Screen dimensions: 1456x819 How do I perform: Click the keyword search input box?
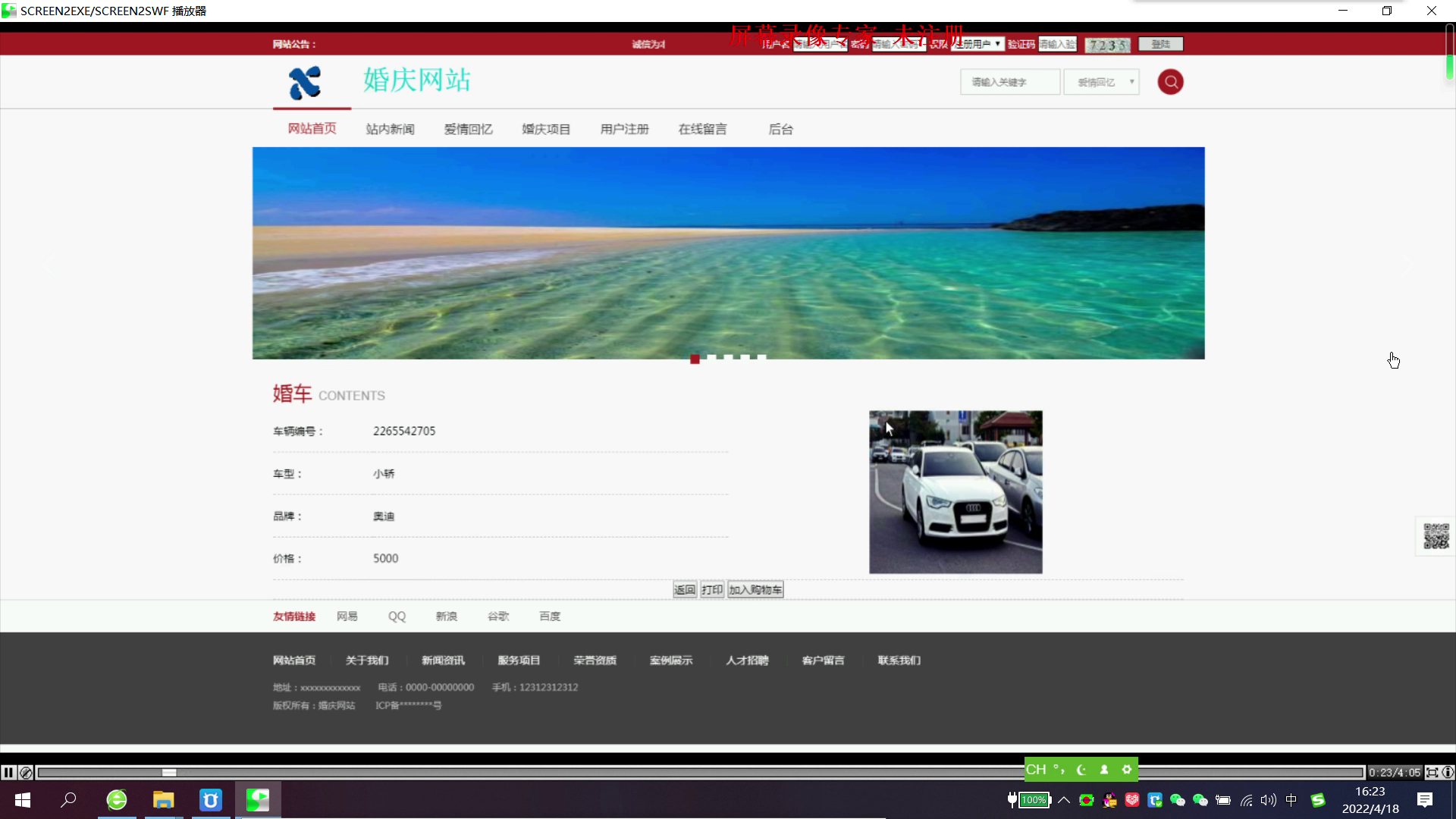1010,82
